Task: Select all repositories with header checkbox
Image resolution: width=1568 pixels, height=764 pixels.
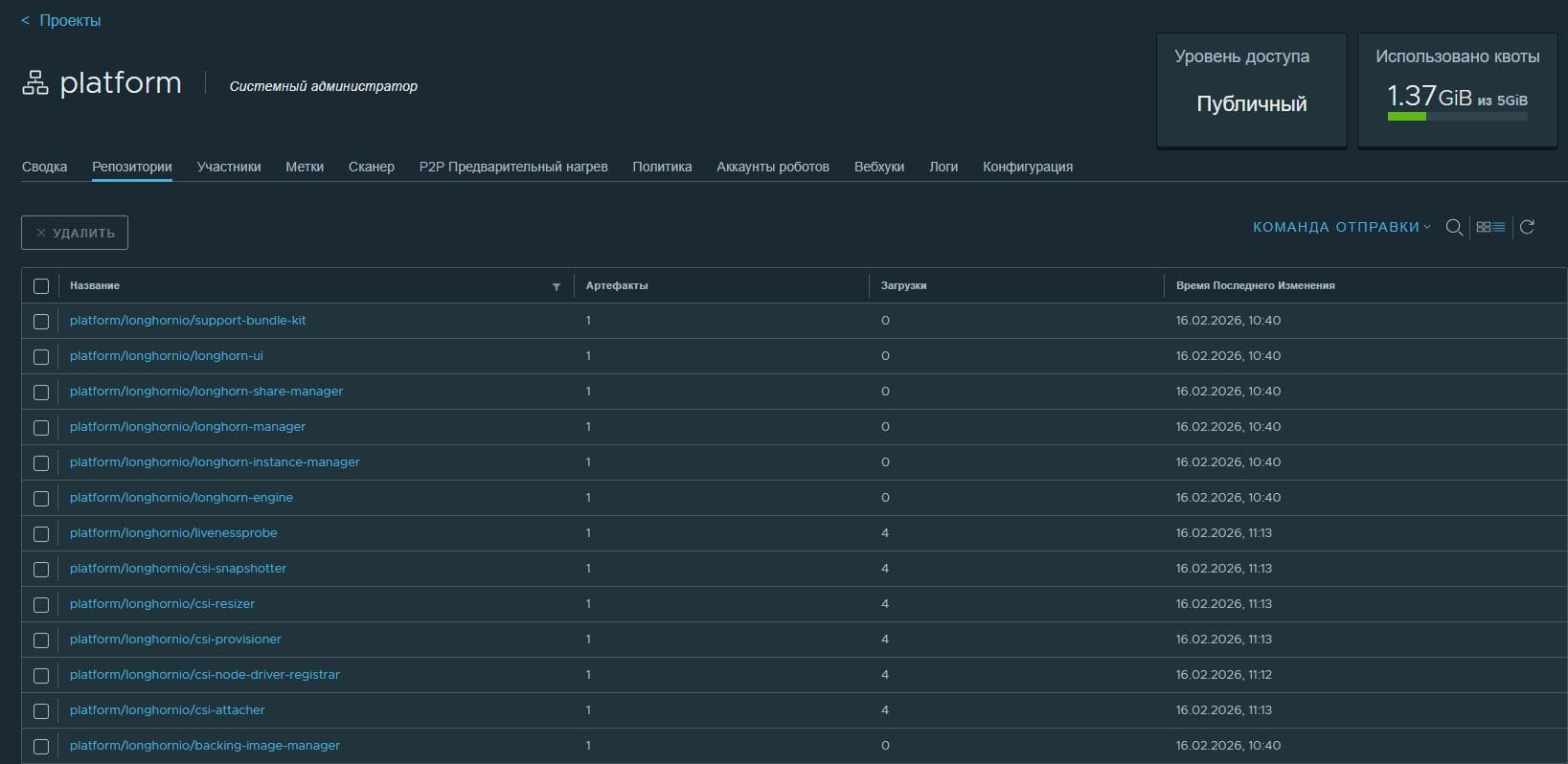Action: 41,286
